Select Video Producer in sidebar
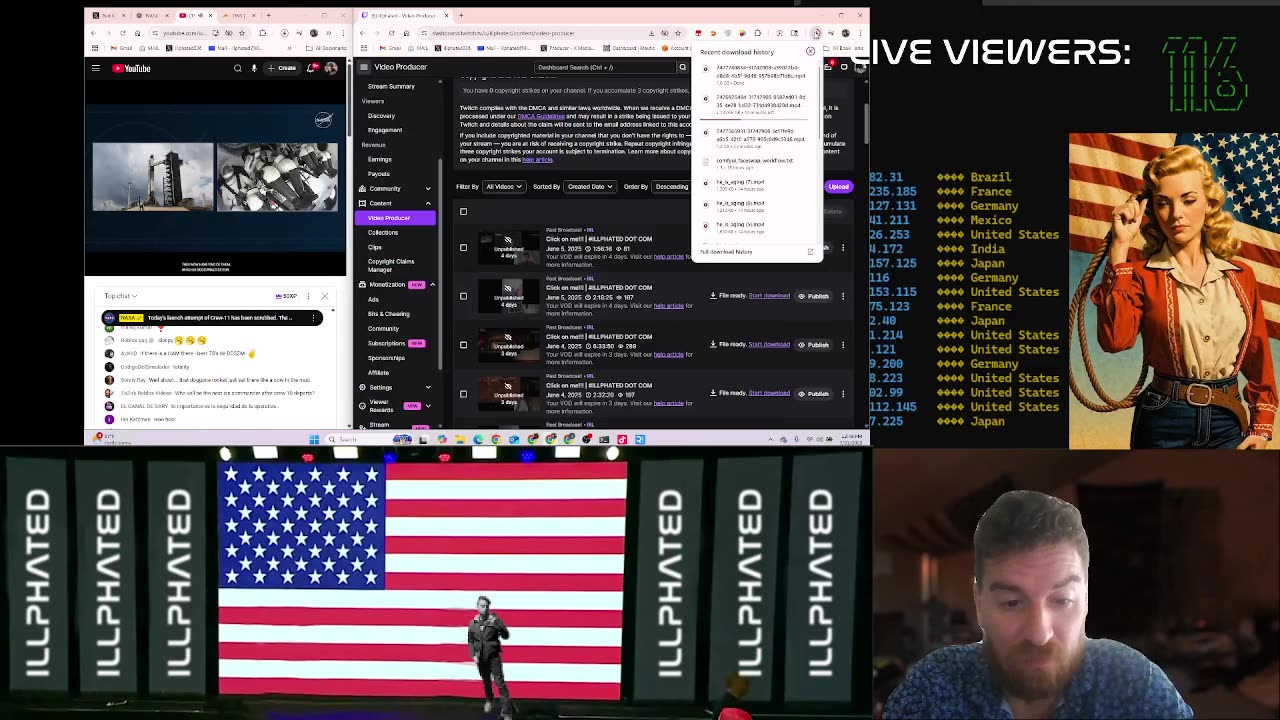The width and height of the screenshot is (1280, 720). 395,218
